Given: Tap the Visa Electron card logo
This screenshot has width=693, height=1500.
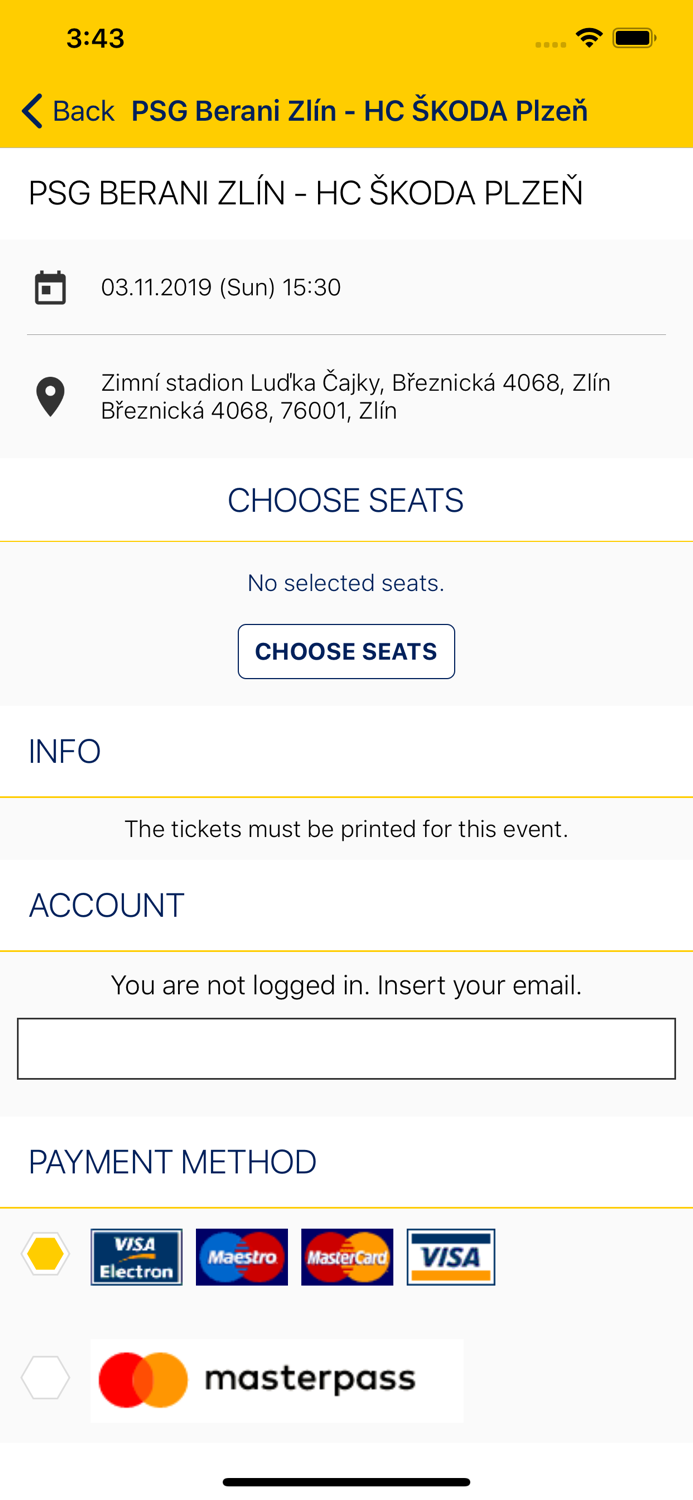Looking at the screenshot, I should click(136, 1257).
